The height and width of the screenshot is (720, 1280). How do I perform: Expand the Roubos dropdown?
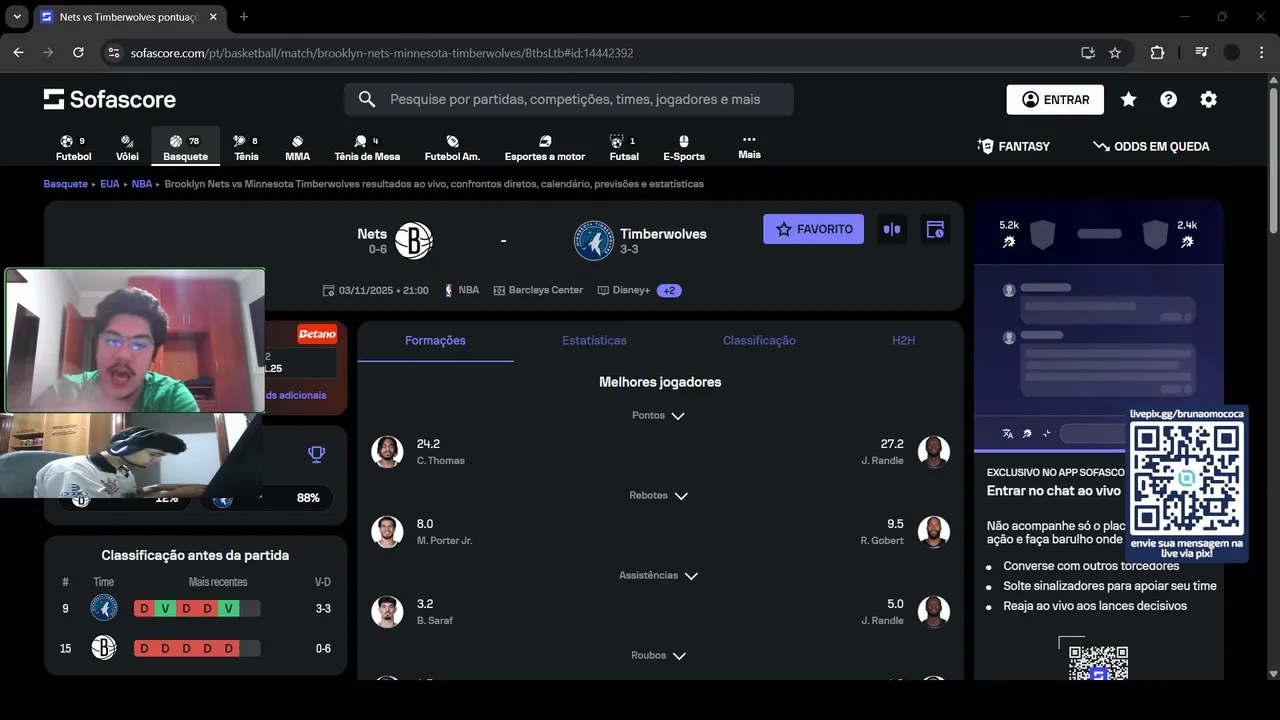pyautogui.click(x=659, y=655)
